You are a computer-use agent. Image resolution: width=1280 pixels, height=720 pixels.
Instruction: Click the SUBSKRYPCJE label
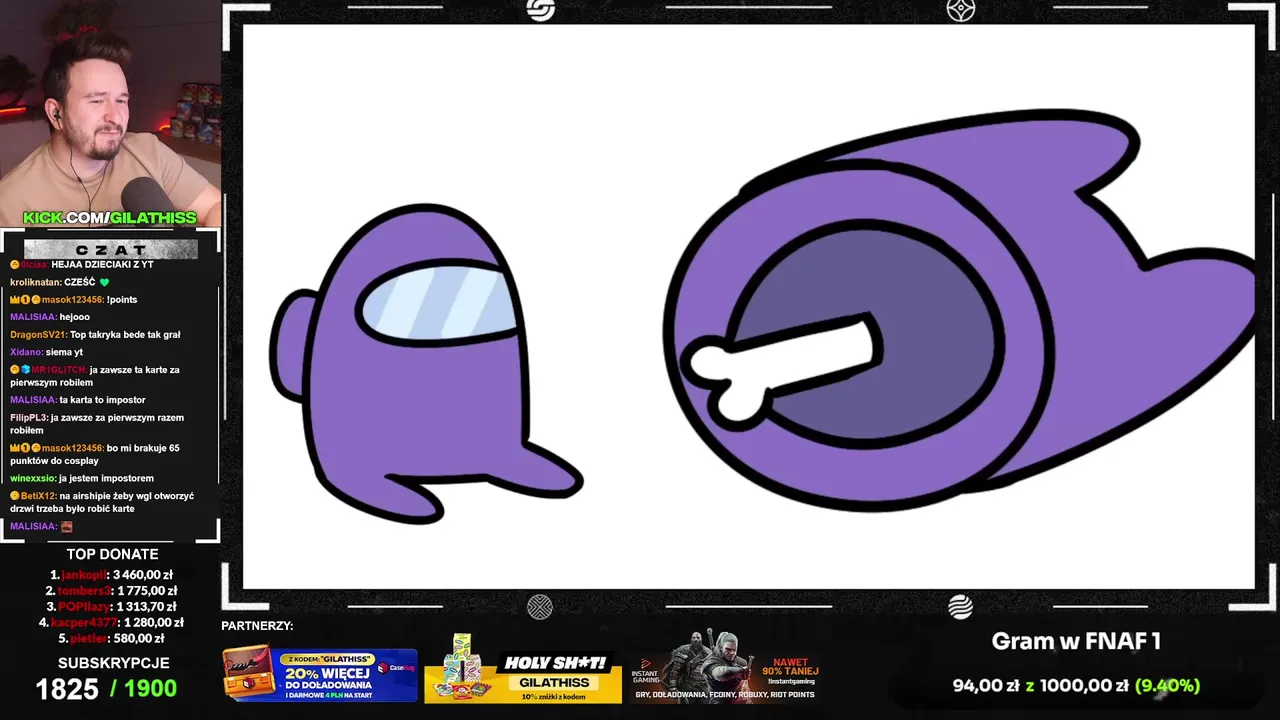[x=113, y=663]
